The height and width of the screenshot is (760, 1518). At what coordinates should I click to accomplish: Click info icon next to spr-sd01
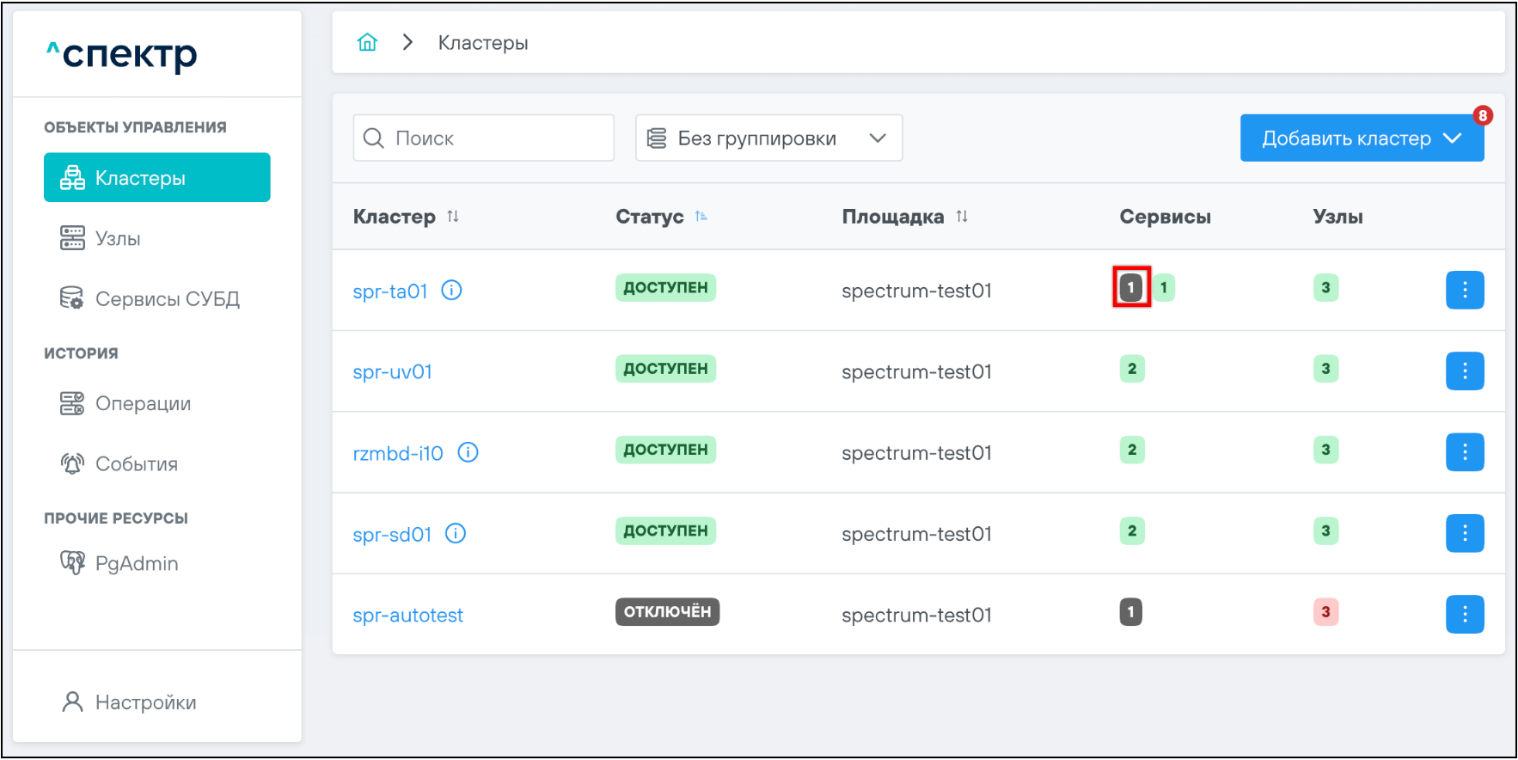(455, 534)
